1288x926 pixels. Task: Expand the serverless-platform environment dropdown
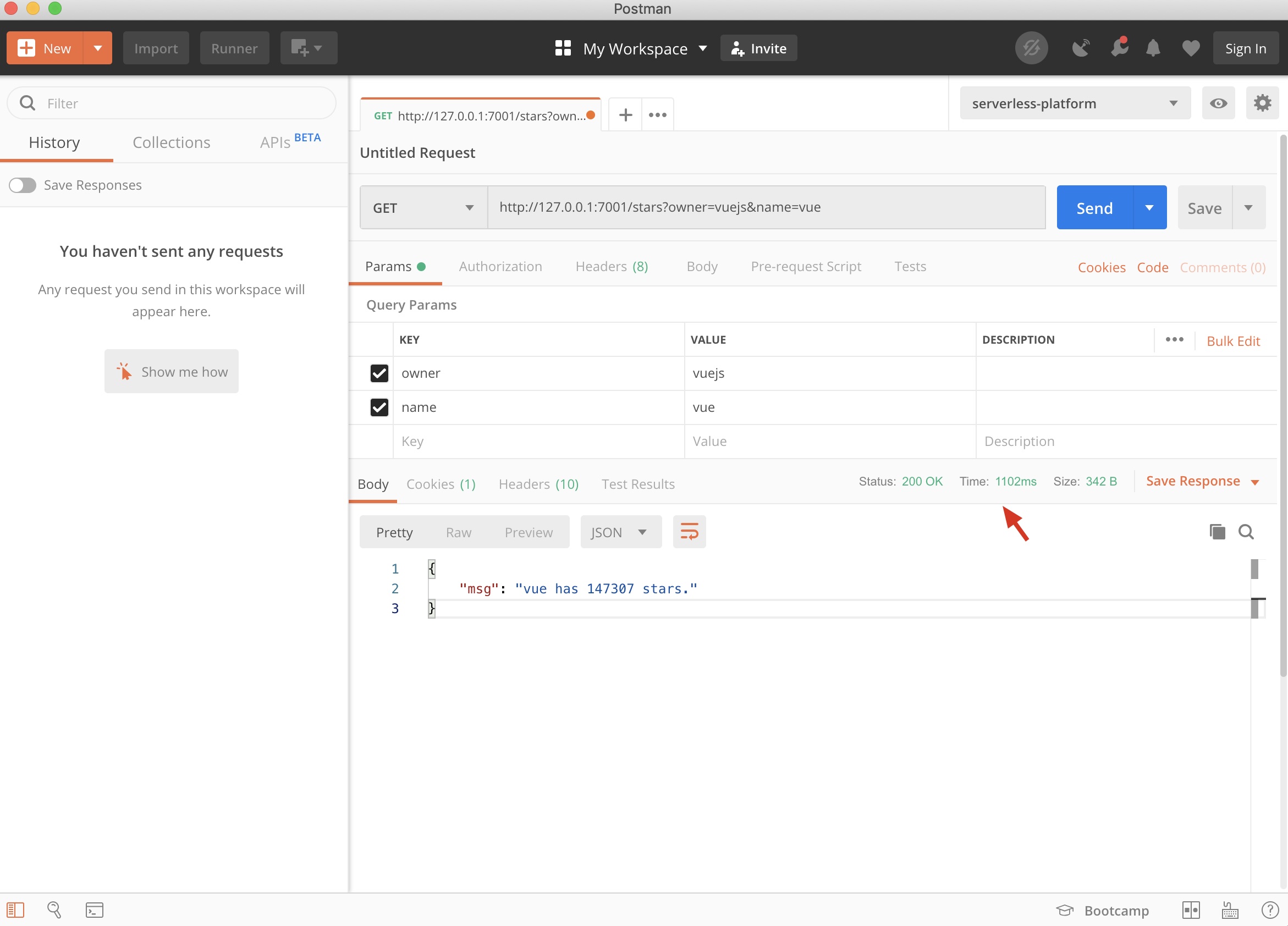pyautogui.click(x=1075, y=103)
